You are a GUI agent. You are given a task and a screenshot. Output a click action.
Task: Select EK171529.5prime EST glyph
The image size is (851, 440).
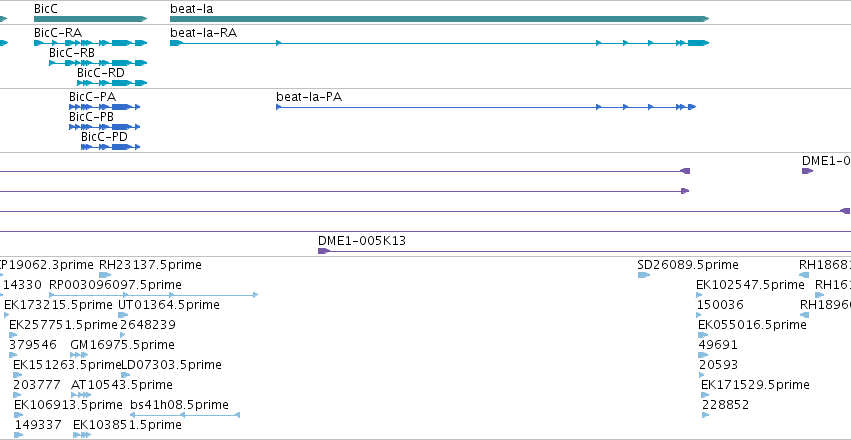point(705,396)
